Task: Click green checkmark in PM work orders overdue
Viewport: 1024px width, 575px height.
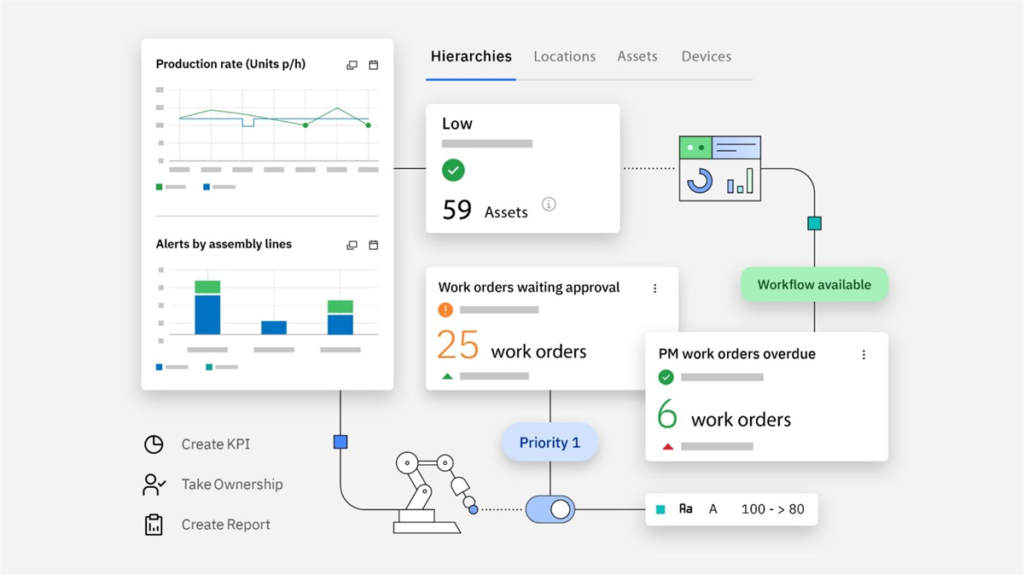Action: coord(666,377)
